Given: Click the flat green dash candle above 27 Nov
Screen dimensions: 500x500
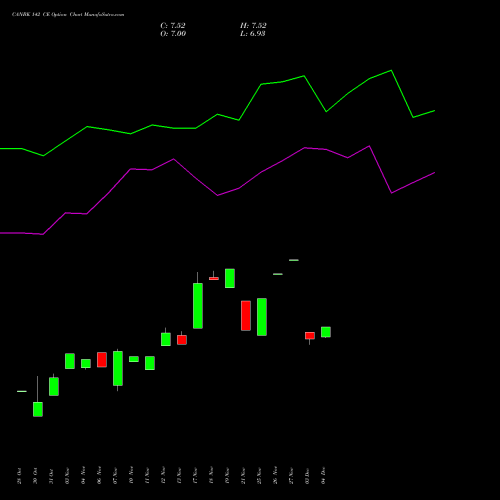Looking at the screenshot, I should [294, 260].
